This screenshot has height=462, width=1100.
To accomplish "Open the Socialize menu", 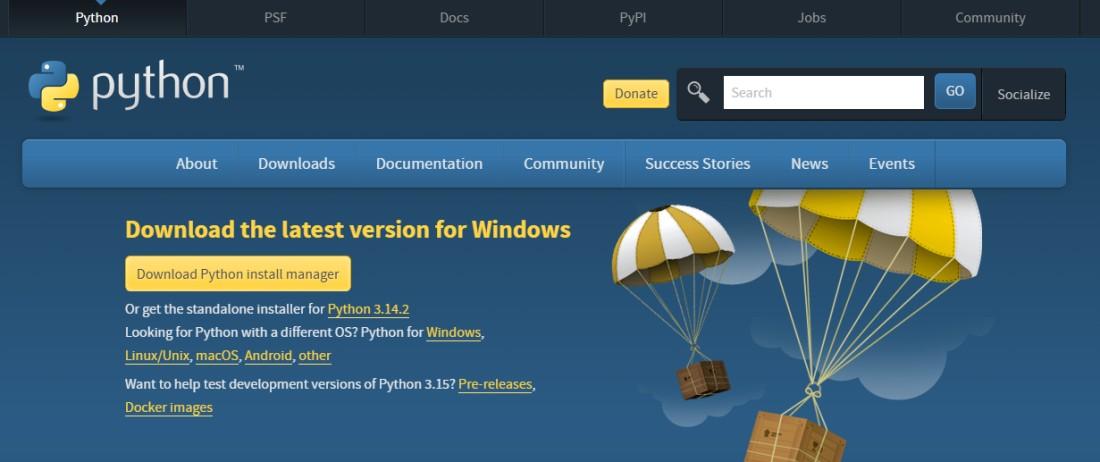I will (1024, 94).
